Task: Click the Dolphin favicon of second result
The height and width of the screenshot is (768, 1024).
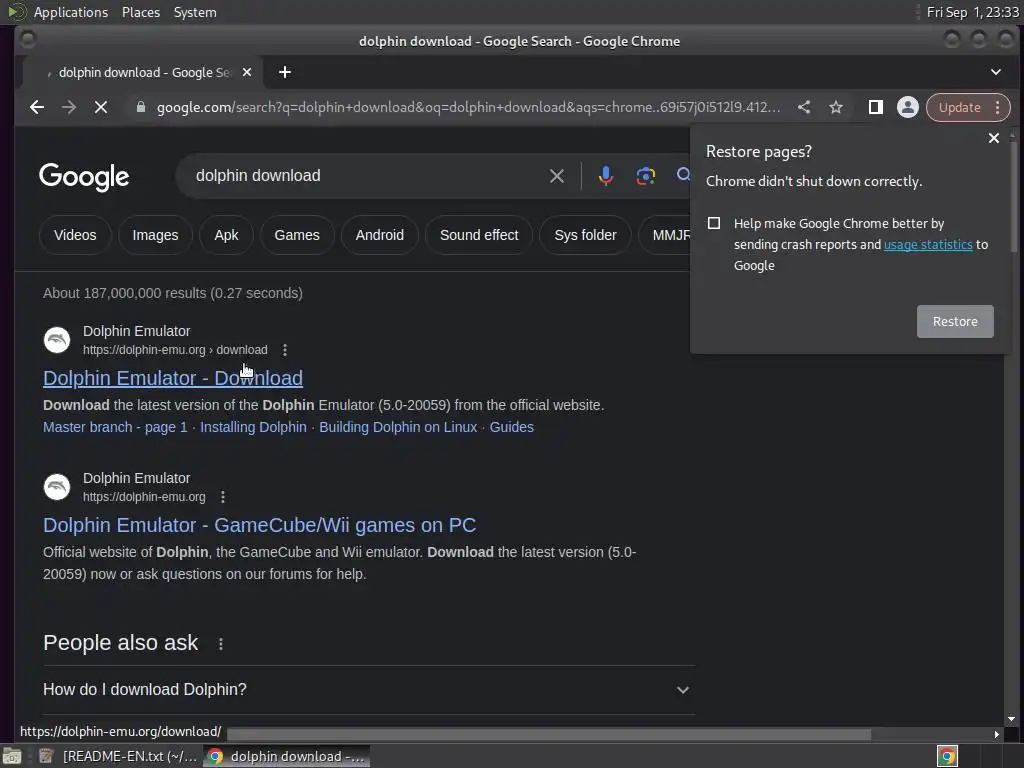Action: click(x=57, y=487)
